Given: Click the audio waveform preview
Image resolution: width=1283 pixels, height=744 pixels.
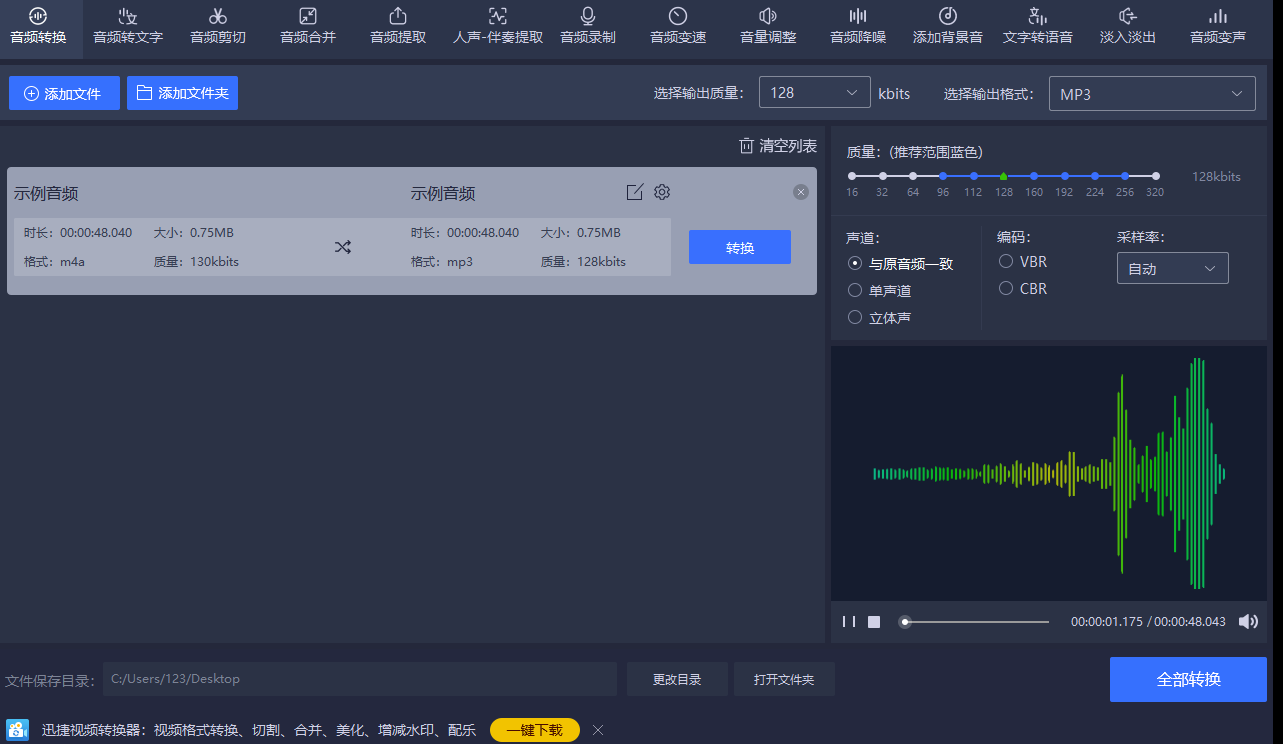Looking at the screenshot, I should coord(1049,473).
